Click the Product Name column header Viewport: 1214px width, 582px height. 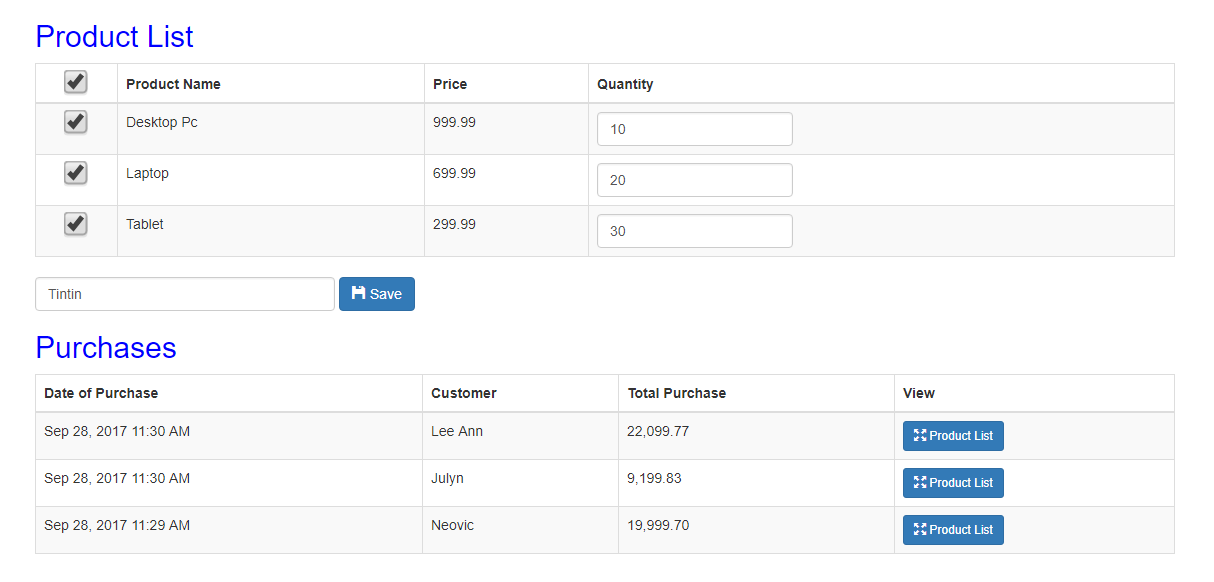tap(173, 84)
